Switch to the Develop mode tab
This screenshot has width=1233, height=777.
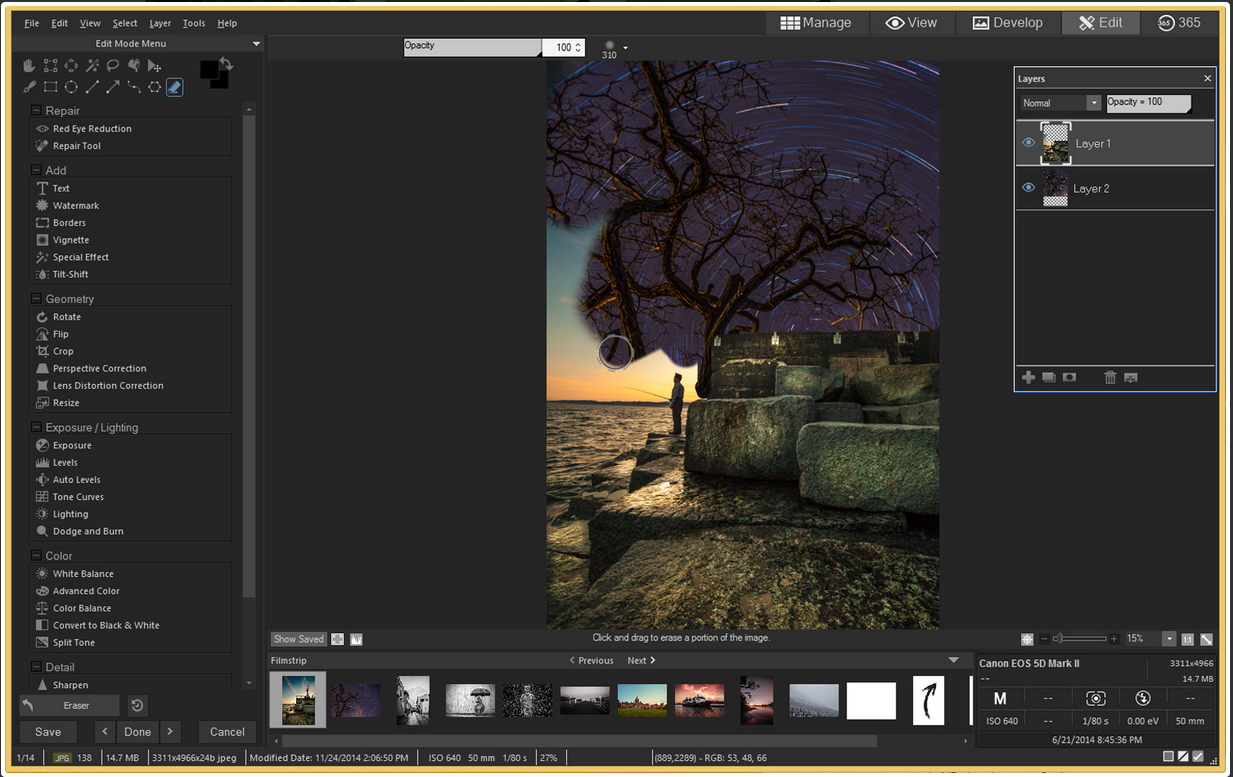[x=1007, y=22]
